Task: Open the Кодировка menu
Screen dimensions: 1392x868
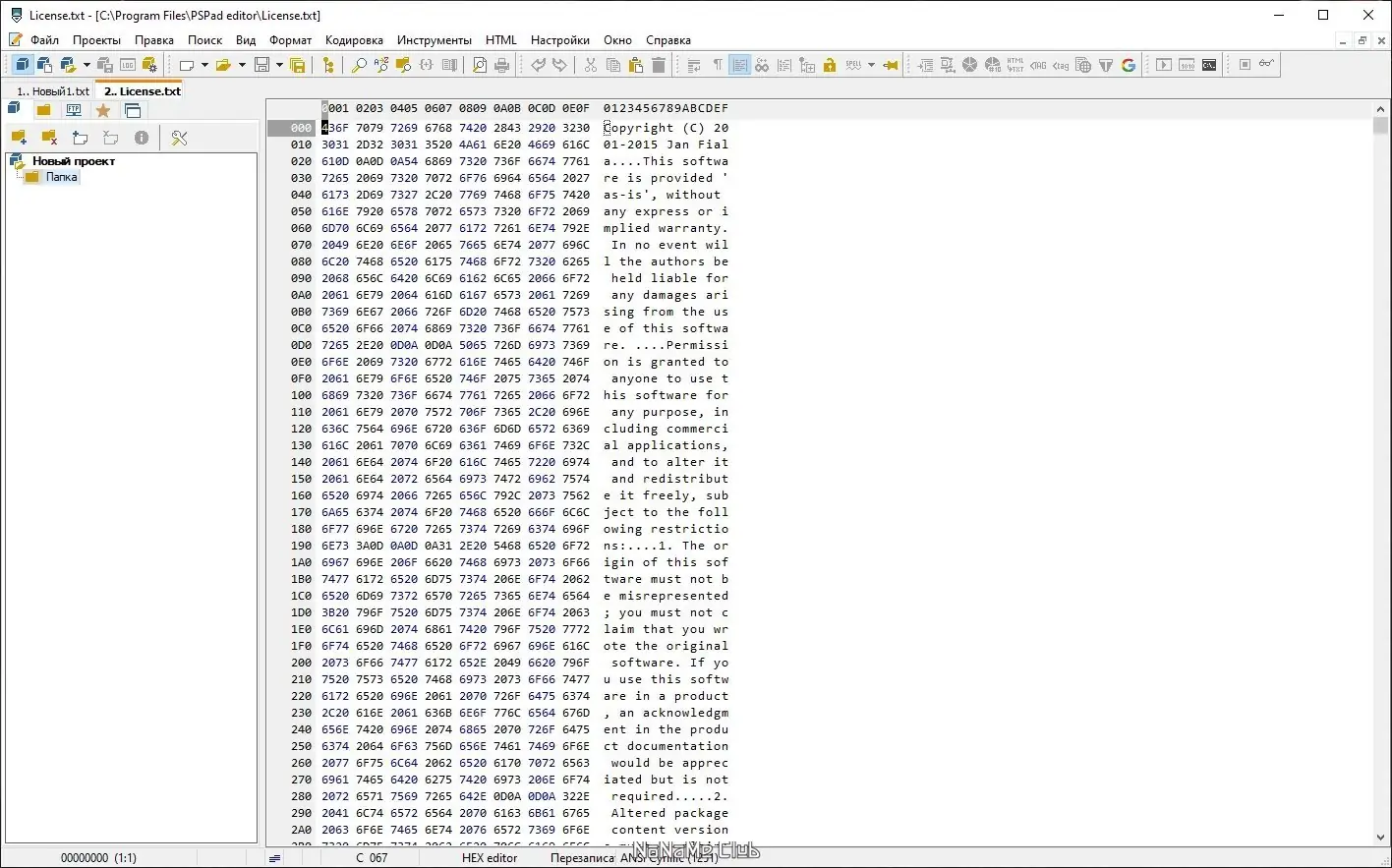Action: 354,40
